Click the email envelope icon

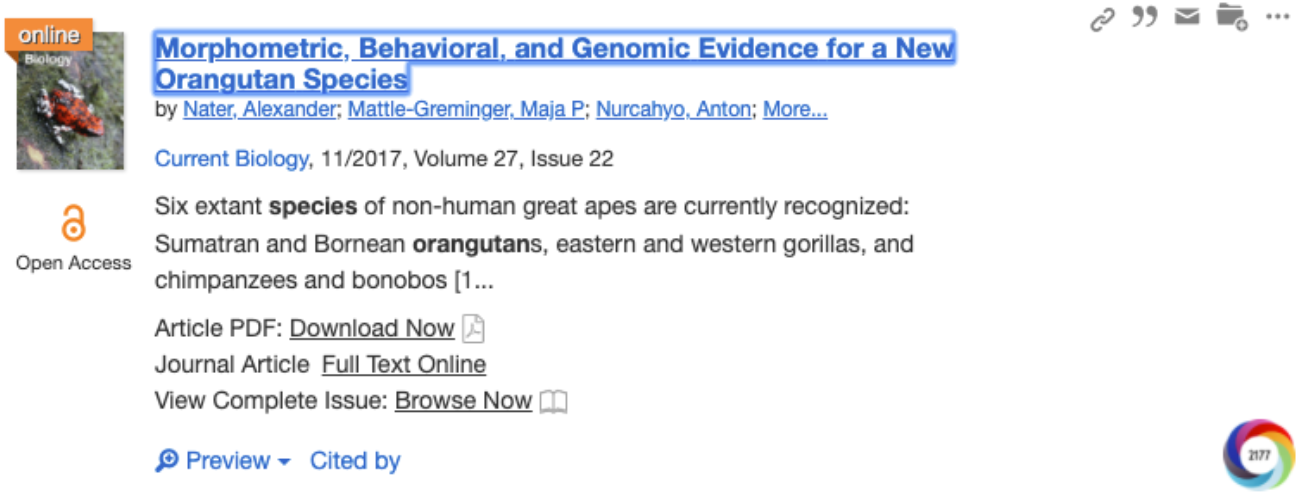tap(1187, 17)
